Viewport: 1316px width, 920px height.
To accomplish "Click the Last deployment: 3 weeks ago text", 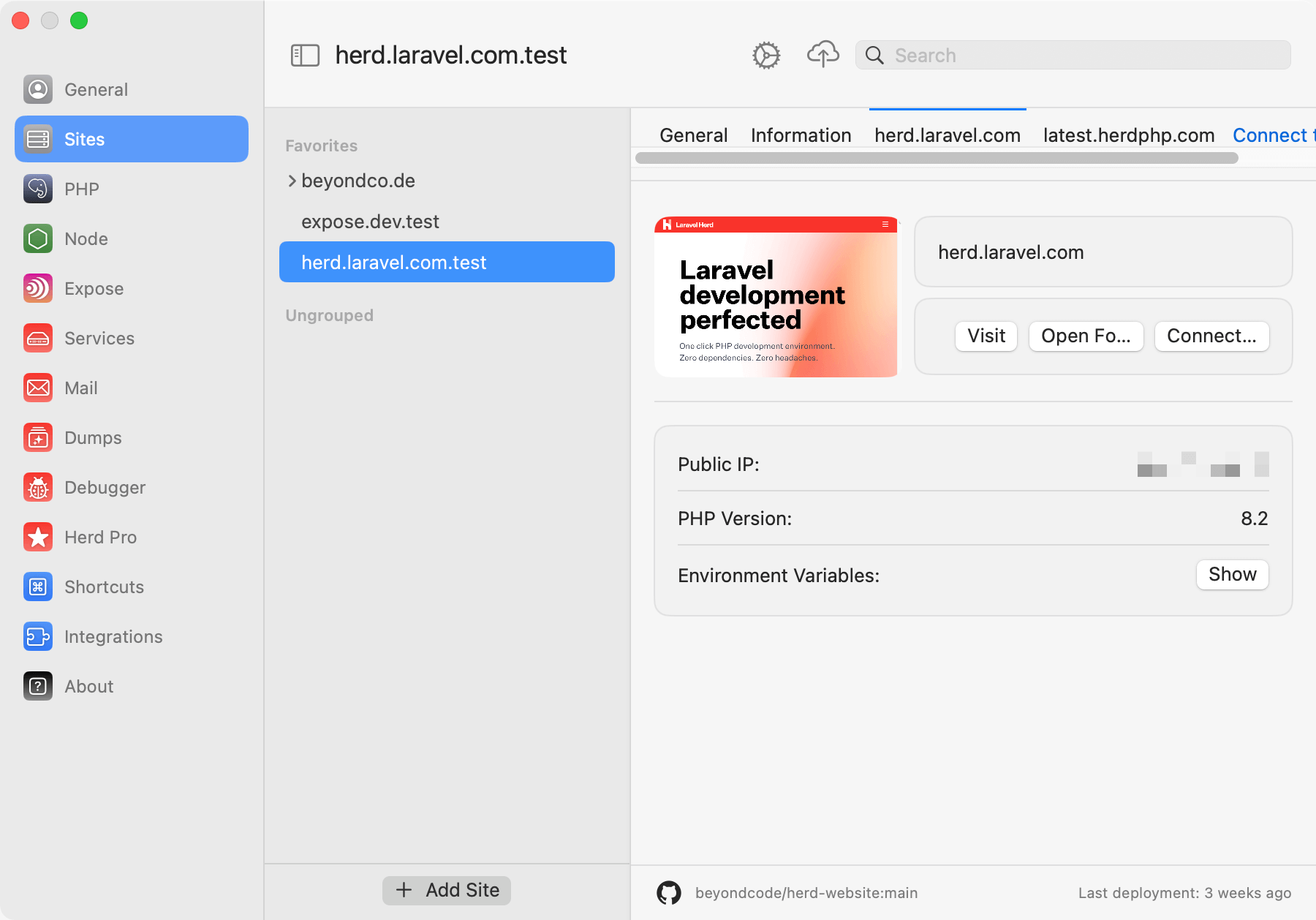I will [x=1184, y=893].
